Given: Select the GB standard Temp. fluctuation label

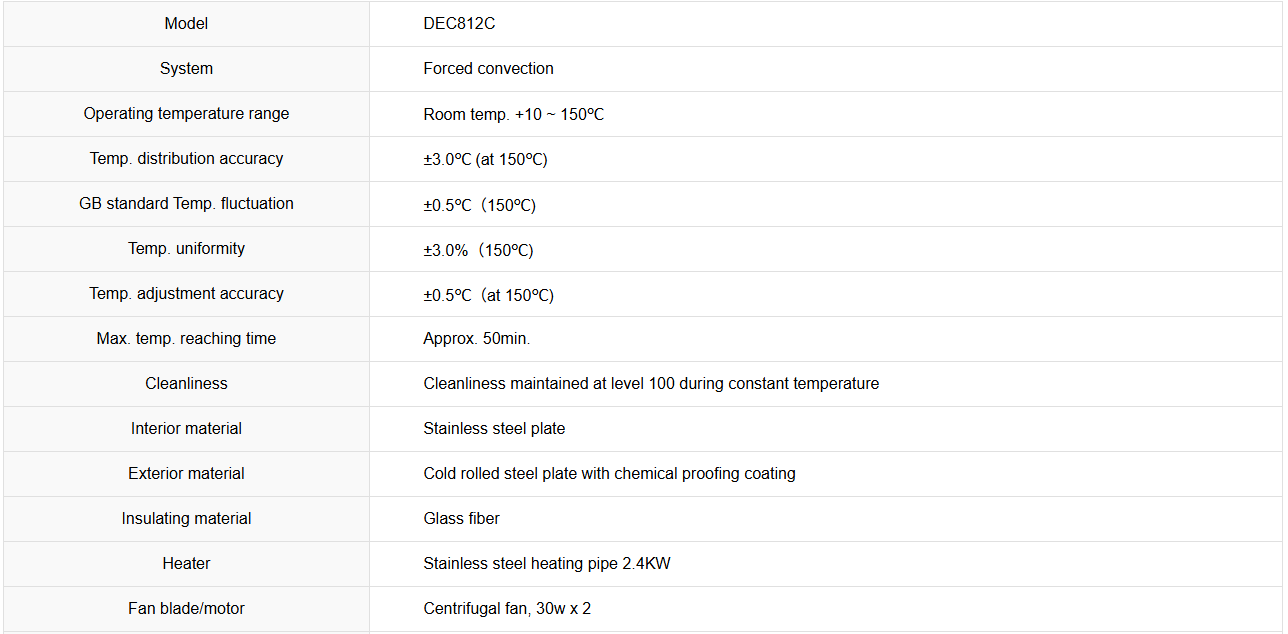Looking at the screenshot, I should pyautogui.click(x=186, y=203).
